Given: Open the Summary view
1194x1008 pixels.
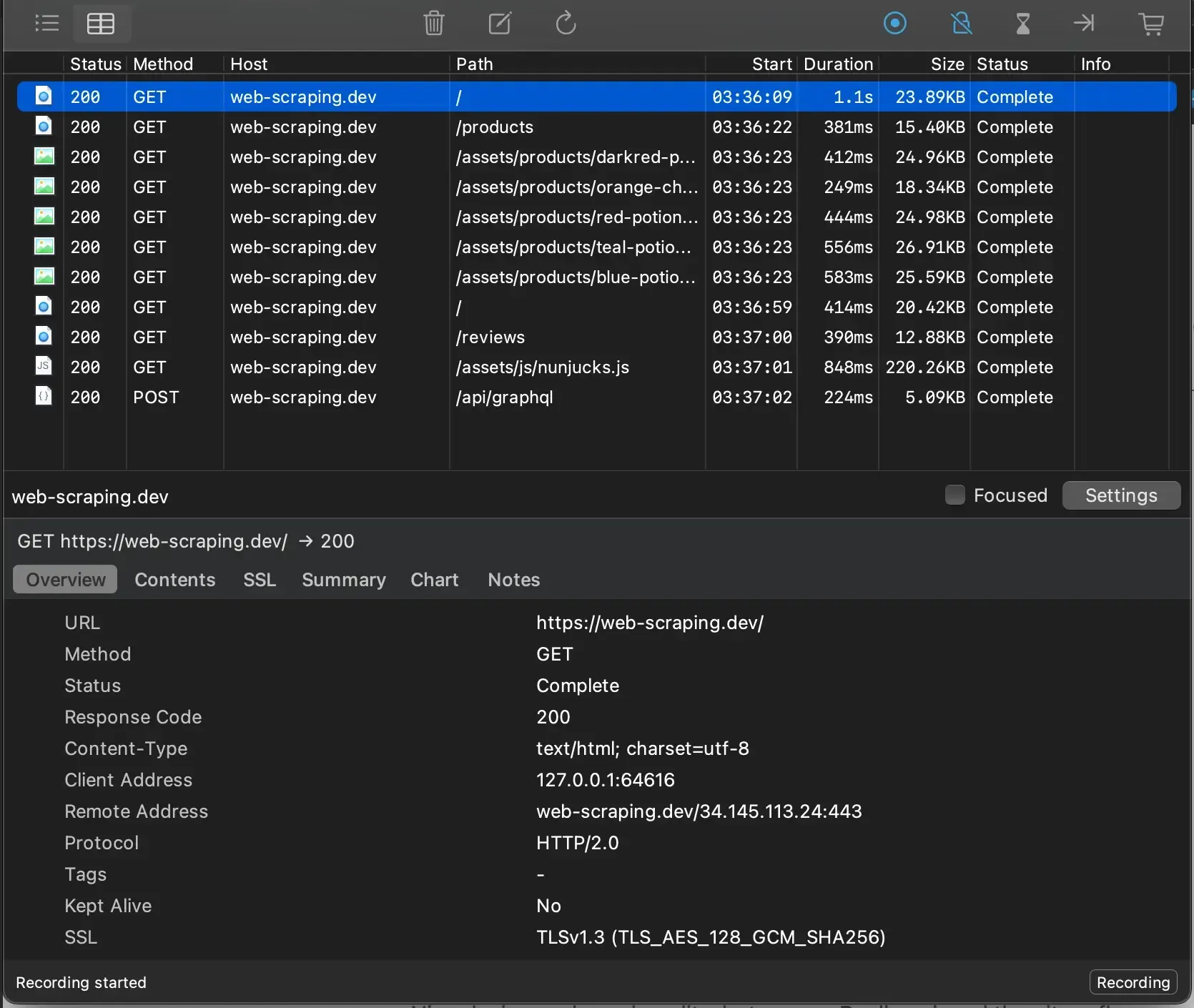Looking at the screenshot, I should (343, 580).
